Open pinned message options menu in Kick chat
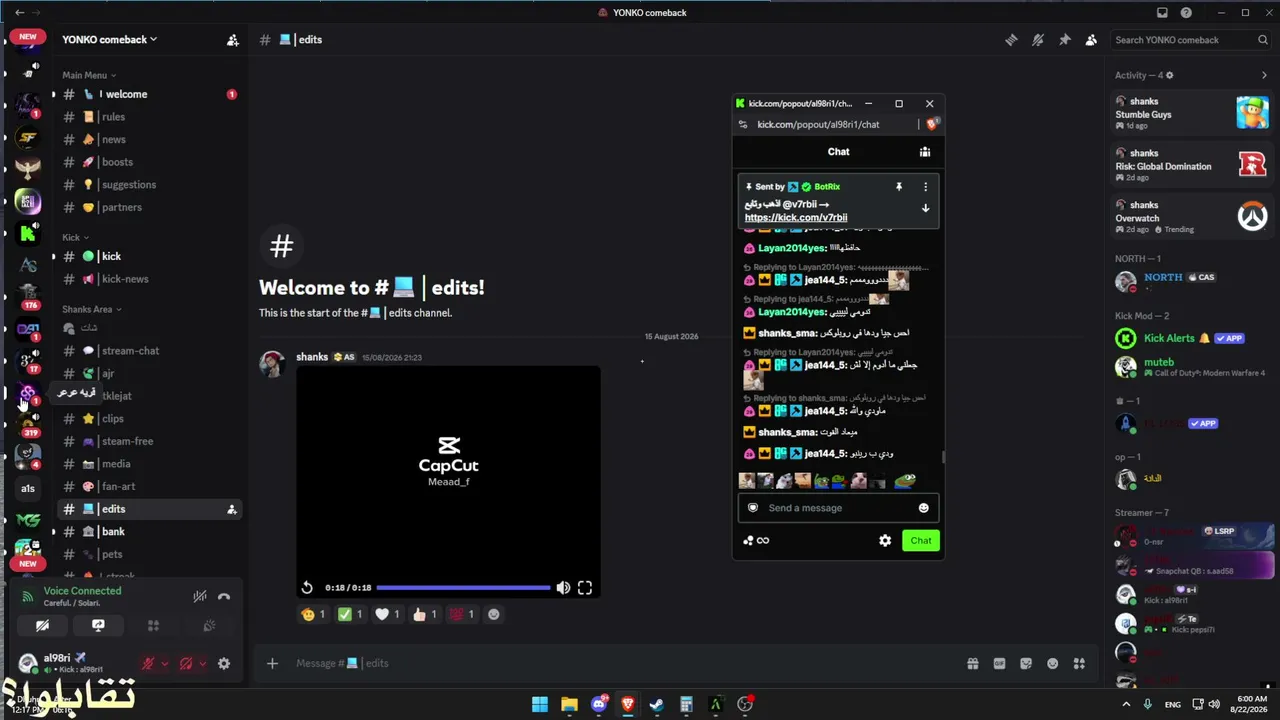1280x720 pixels. pos(925,187)
